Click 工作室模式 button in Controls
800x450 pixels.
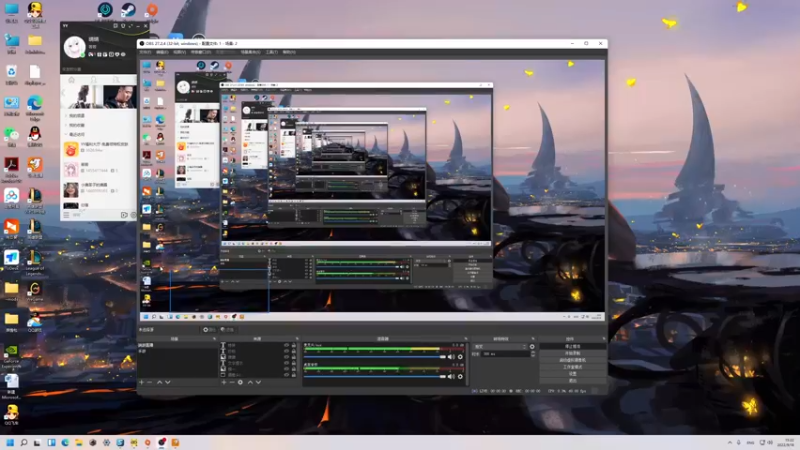(572, 367)
